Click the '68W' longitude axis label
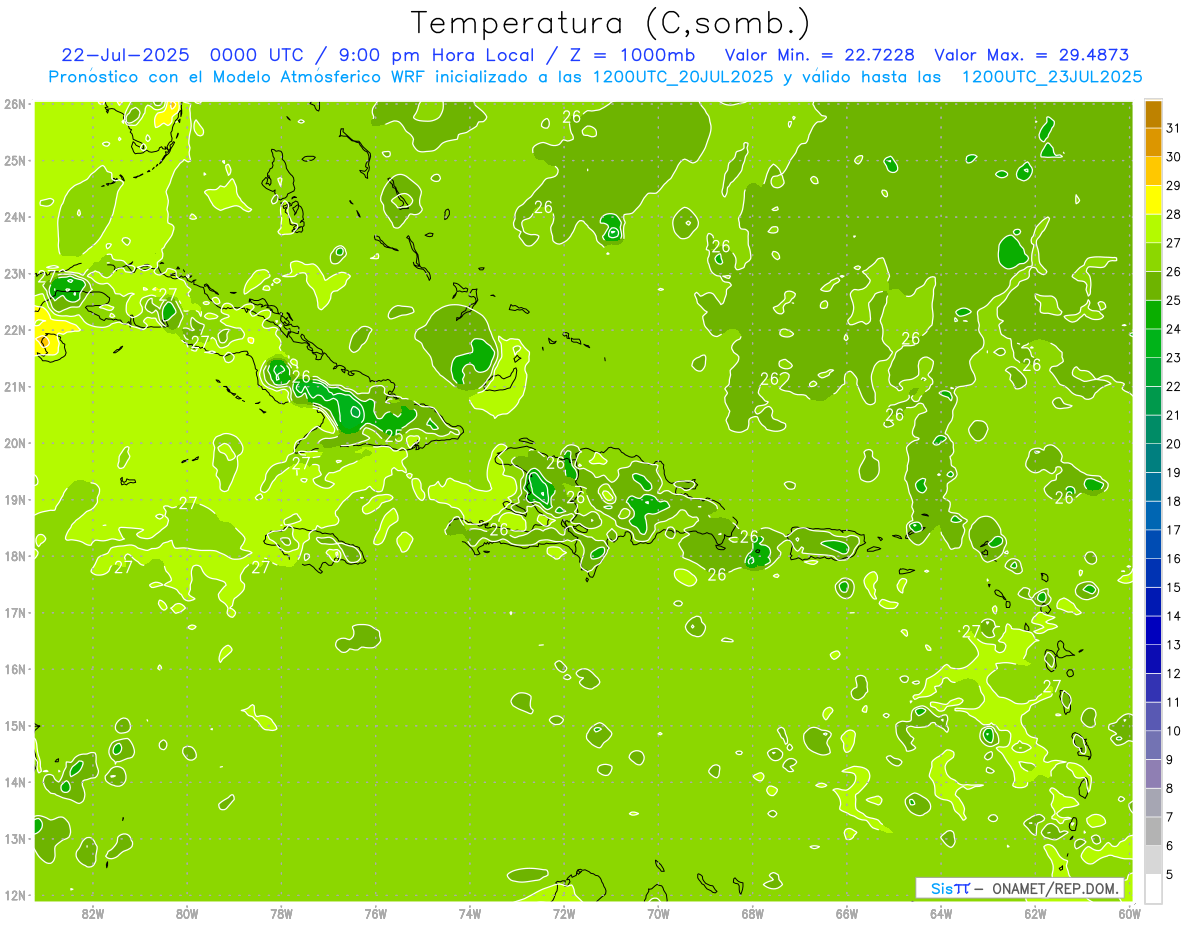Viewport: 1200px width, 927px height. coord(753,913)
